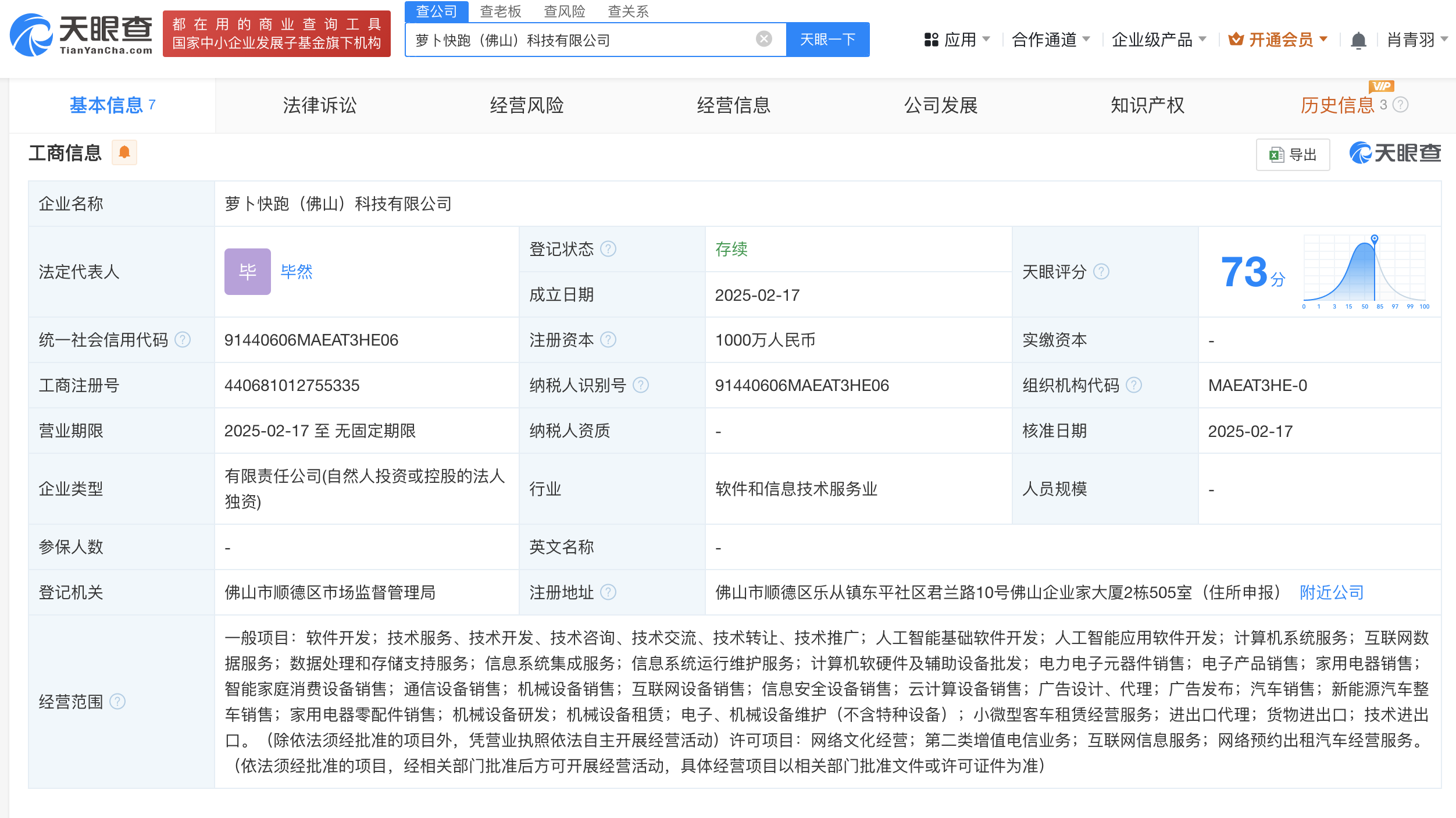Click help icon next to 登记状态
1456x818 pixels.
(x=608, y=249)
